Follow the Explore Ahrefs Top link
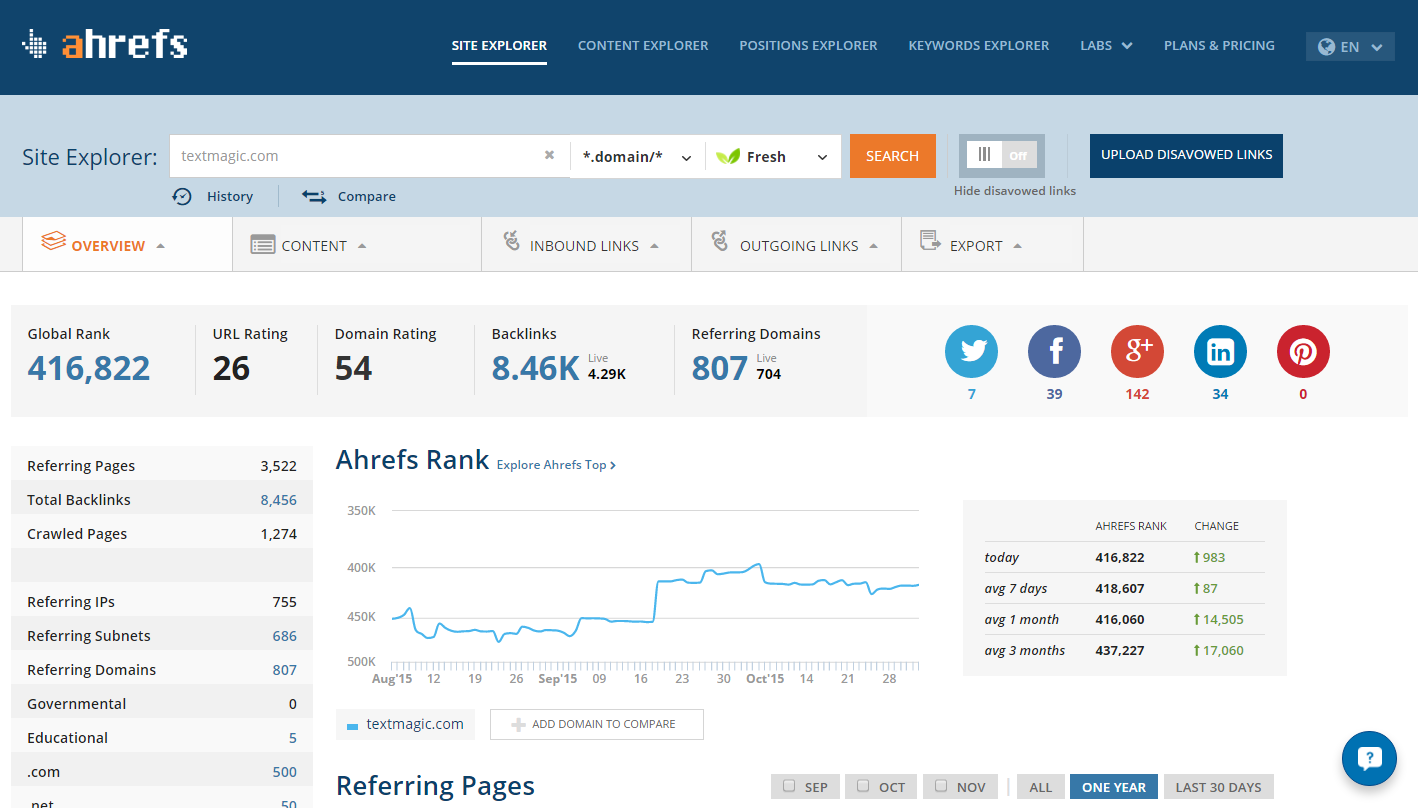Viewport: 1418px width, 808px height. (556, 465)
